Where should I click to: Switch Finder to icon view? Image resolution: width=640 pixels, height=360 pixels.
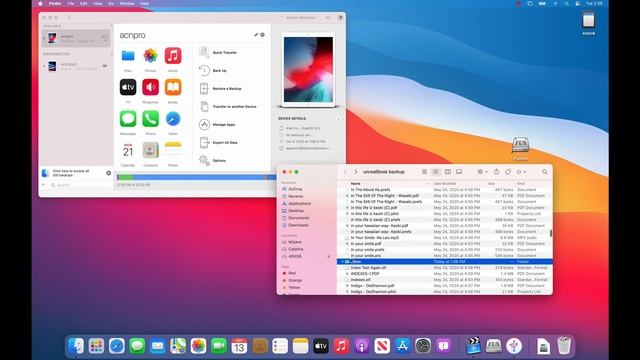pos(424,172)
